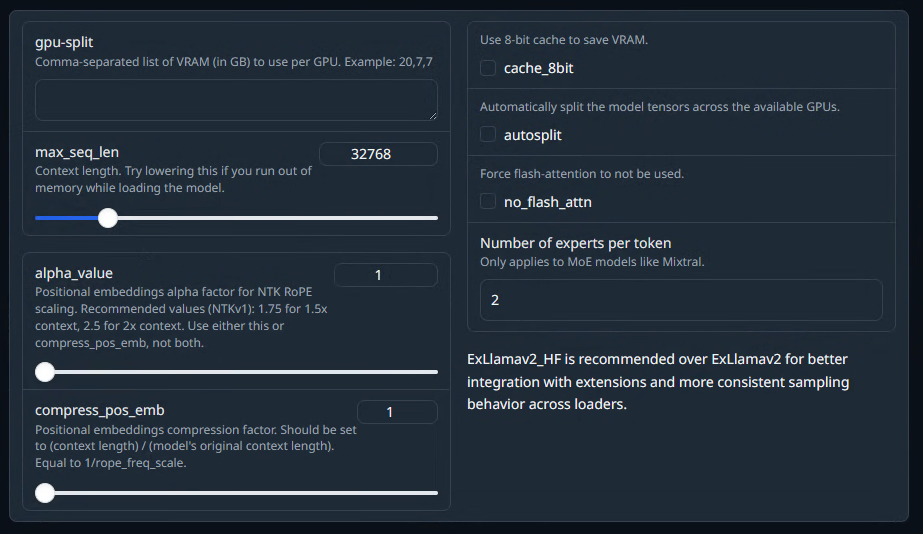This screenshot has height=534, width=923.
Task: Check the no_flash_attn box
Action: pyautogui.click(x=488, y=201)
